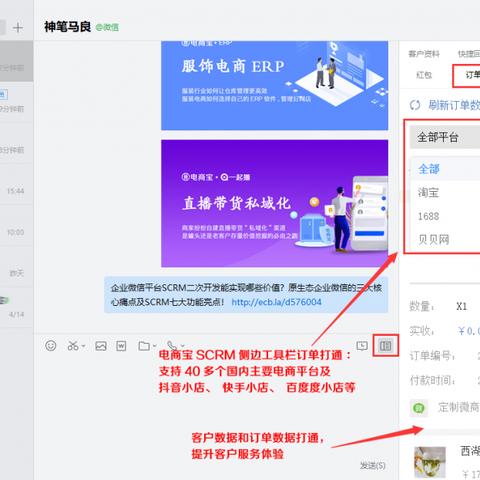Open the document (W) icon
The height and width of the screenshot is (480, 480).
(x=121, y=346)
